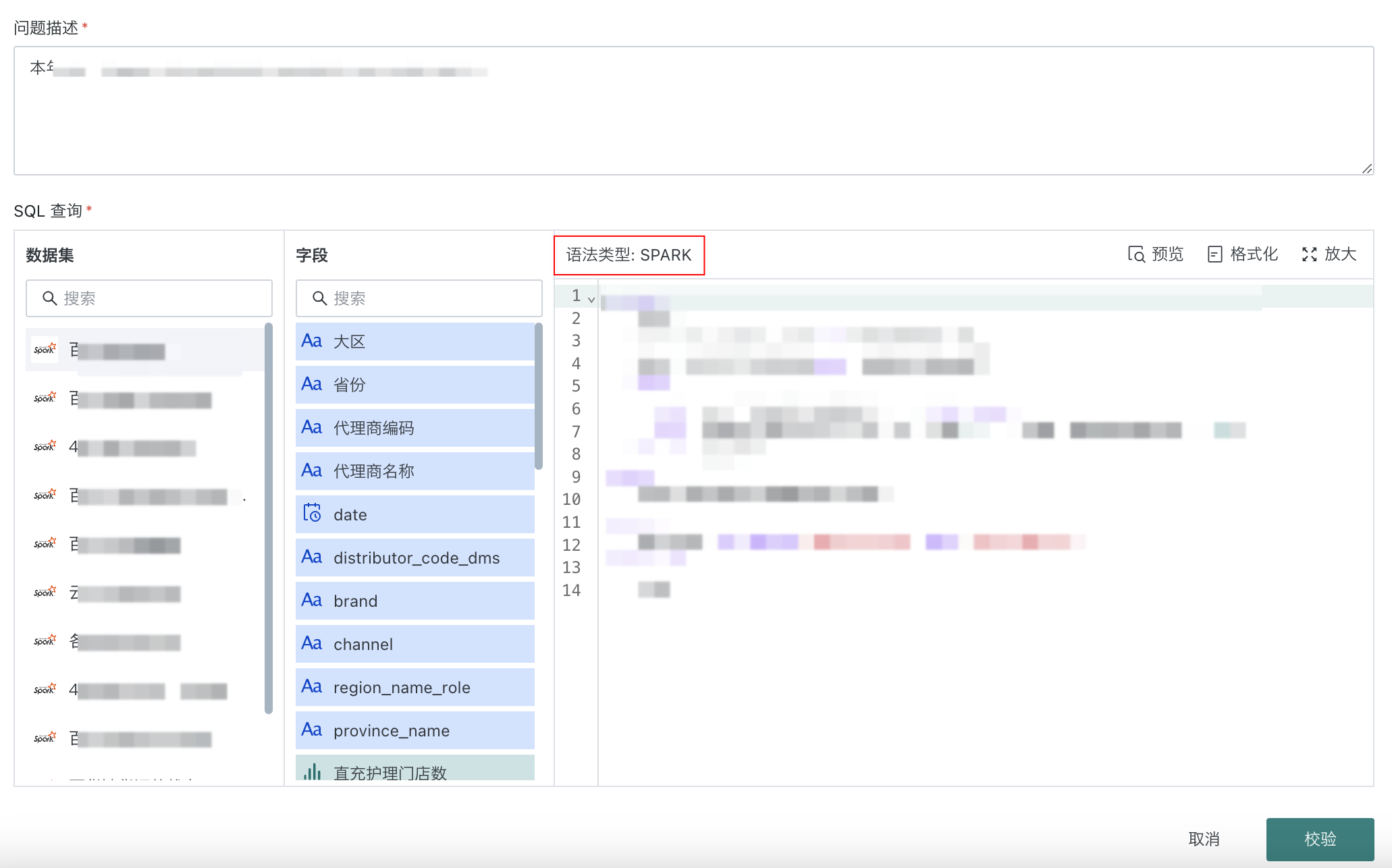Click the 语法类型: SPARK label
This screenshot has height=868, width=1392.
[628, 255]
